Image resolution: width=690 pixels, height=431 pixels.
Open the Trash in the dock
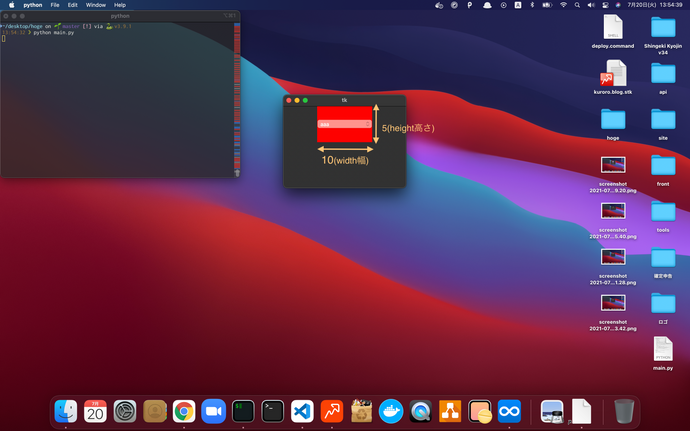coord(624,410)
